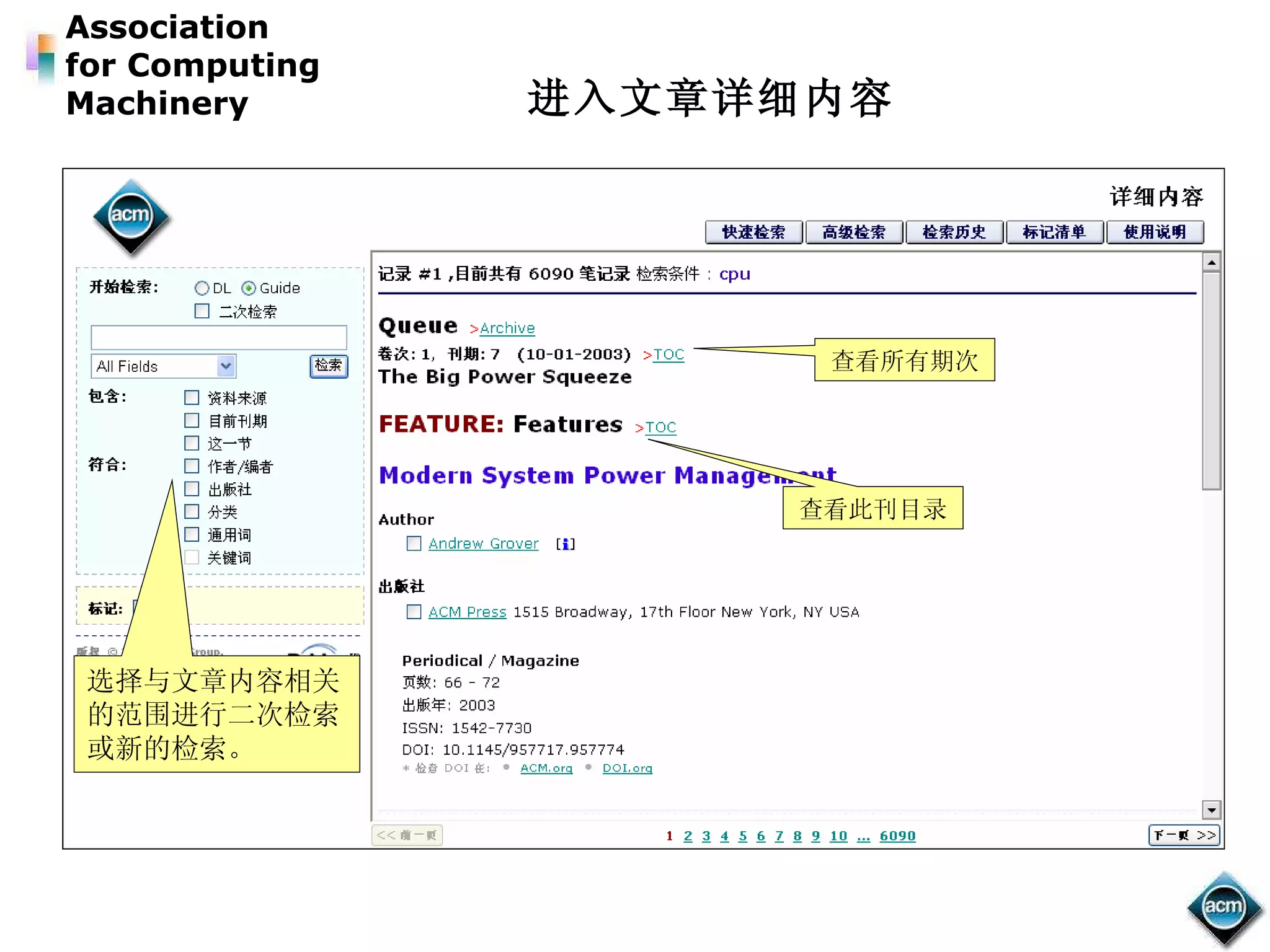
Task: Open the 检索历史 tab
Action: (x=954, y=232)
